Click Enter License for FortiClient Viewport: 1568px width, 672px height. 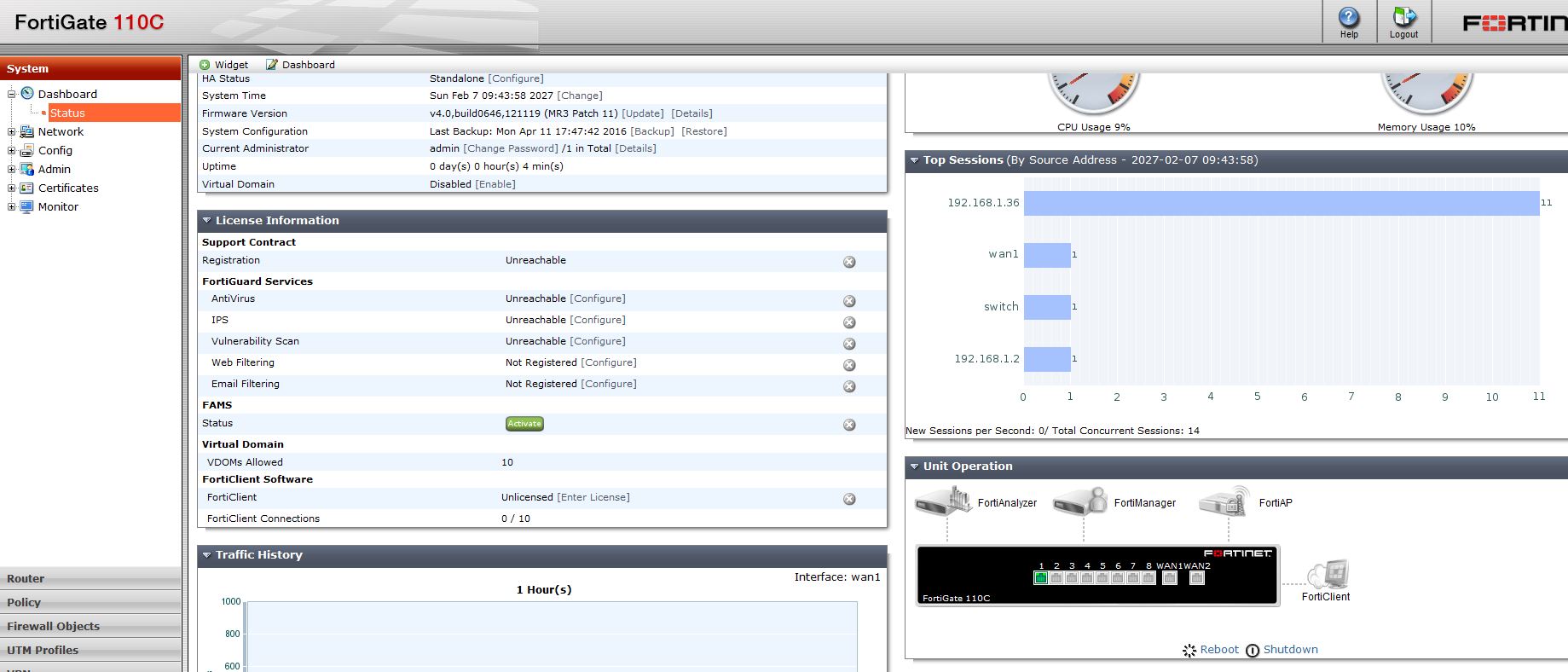593,497
